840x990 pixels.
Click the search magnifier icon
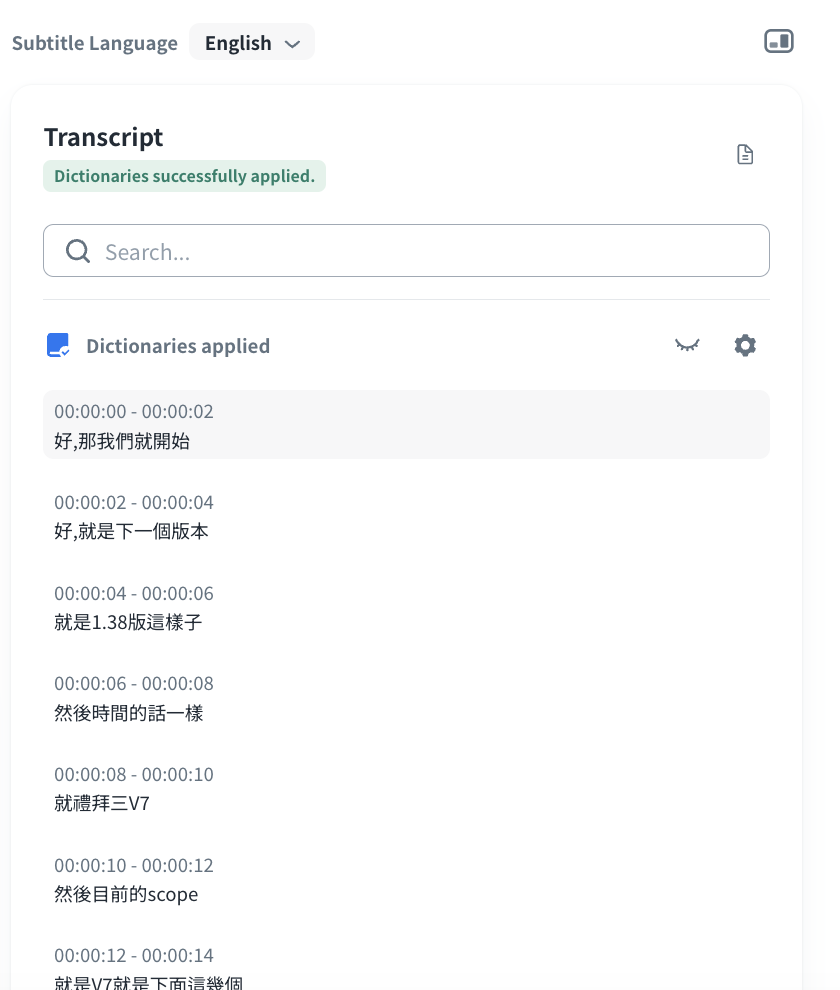tap(78, 251)
